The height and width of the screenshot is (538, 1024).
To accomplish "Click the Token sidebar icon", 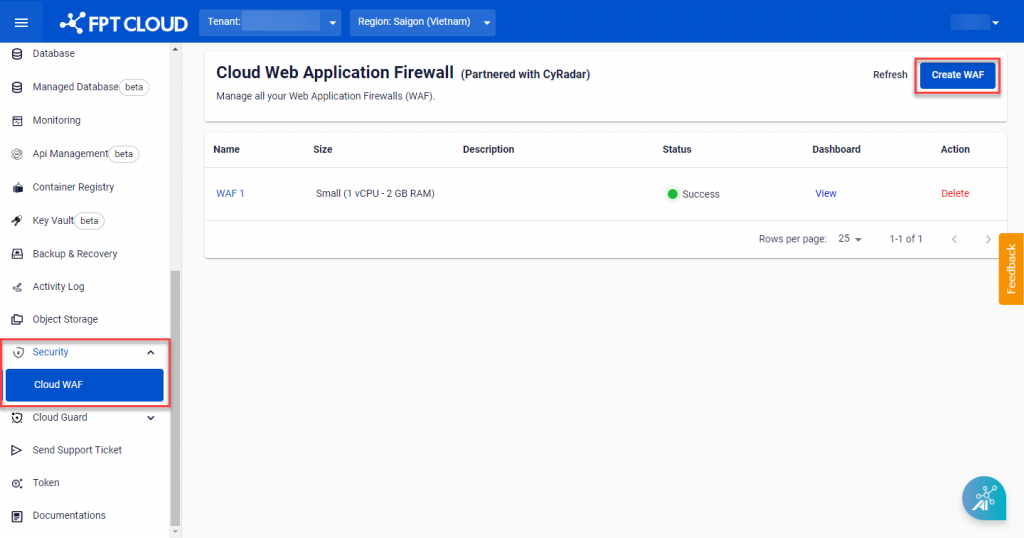I will click(x=16, y=483).
